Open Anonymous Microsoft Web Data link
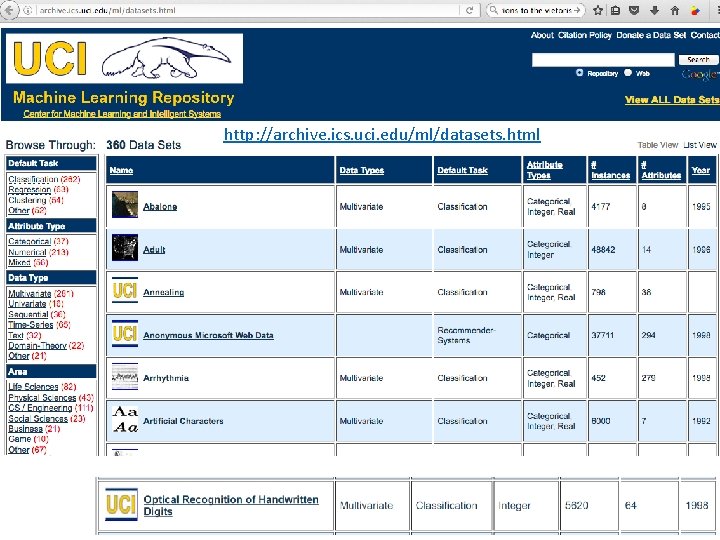 click(x=208, y=335)
